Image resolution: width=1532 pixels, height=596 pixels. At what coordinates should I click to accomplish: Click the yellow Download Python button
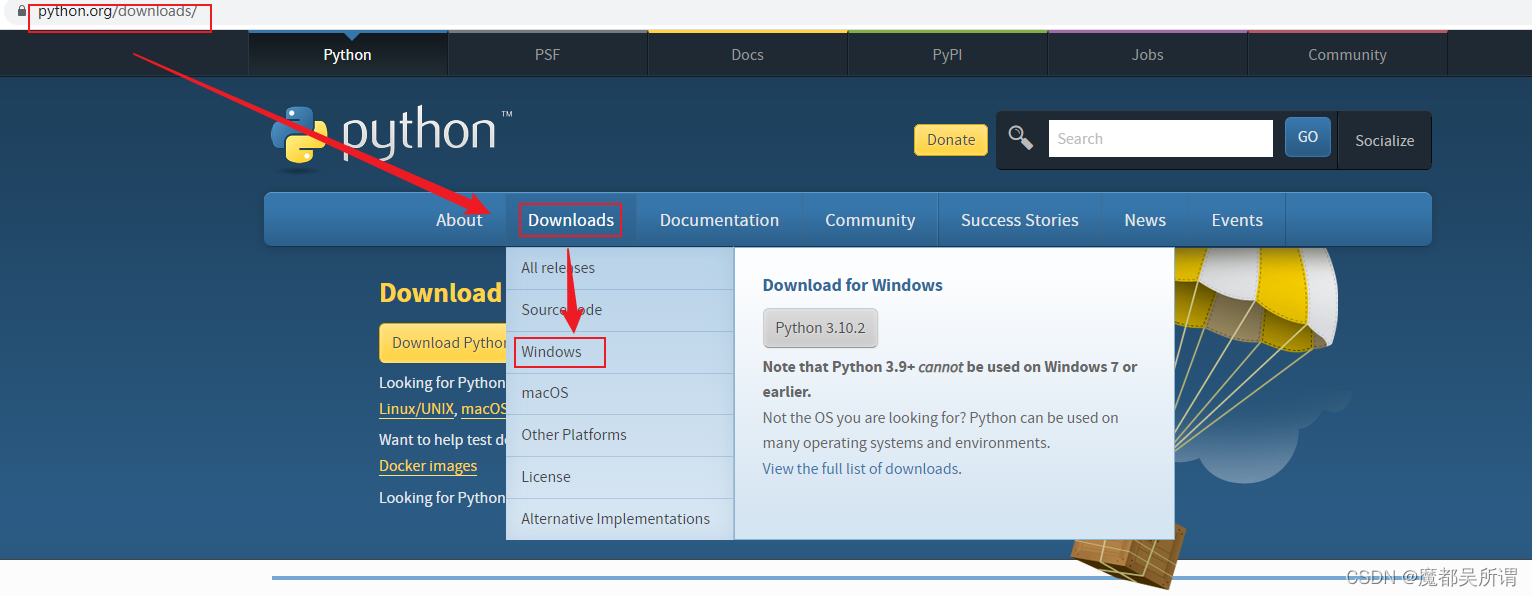point(443,343)
